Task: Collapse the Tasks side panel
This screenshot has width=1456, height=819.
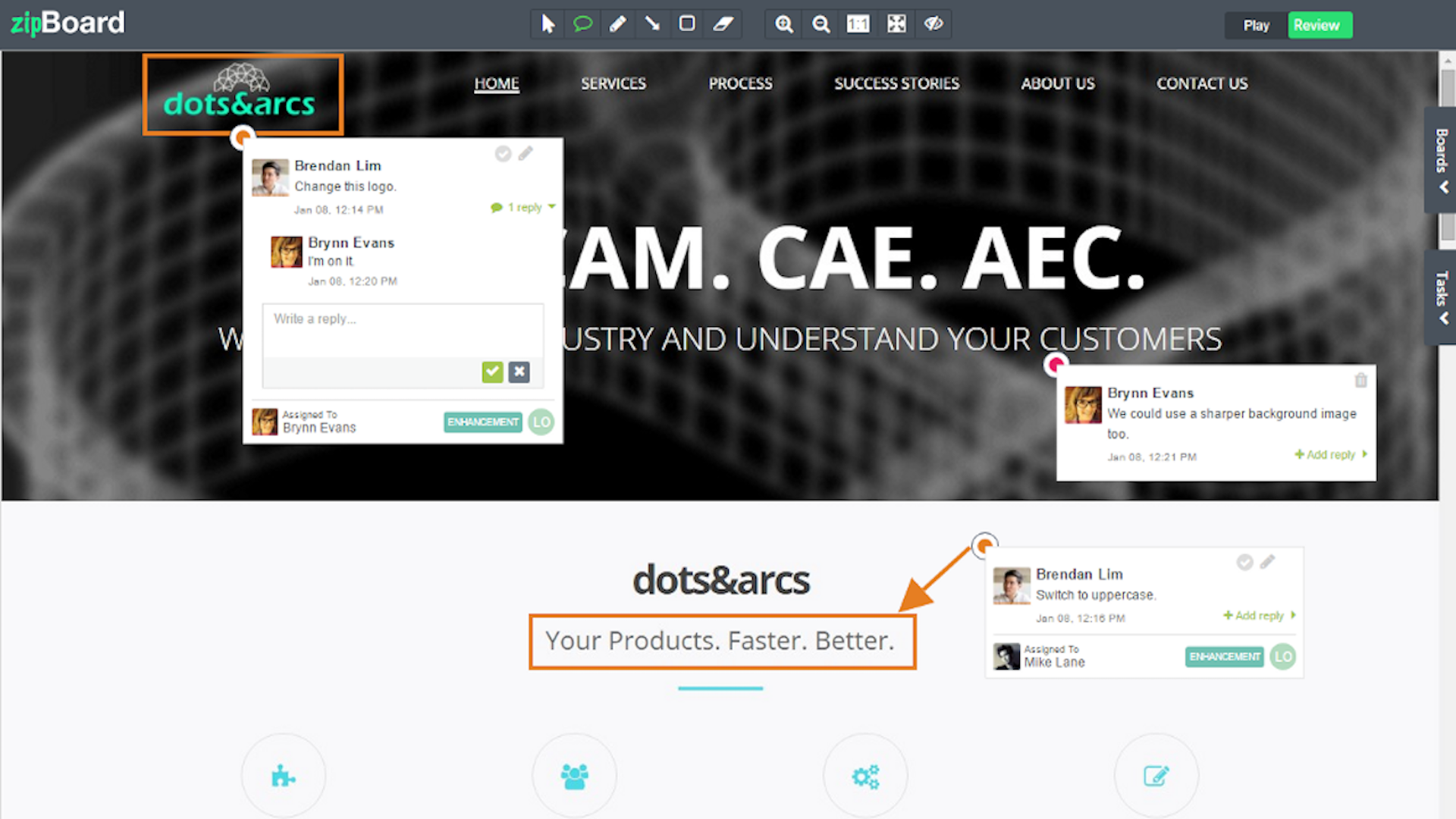Action: click(x=1440, y=294)
